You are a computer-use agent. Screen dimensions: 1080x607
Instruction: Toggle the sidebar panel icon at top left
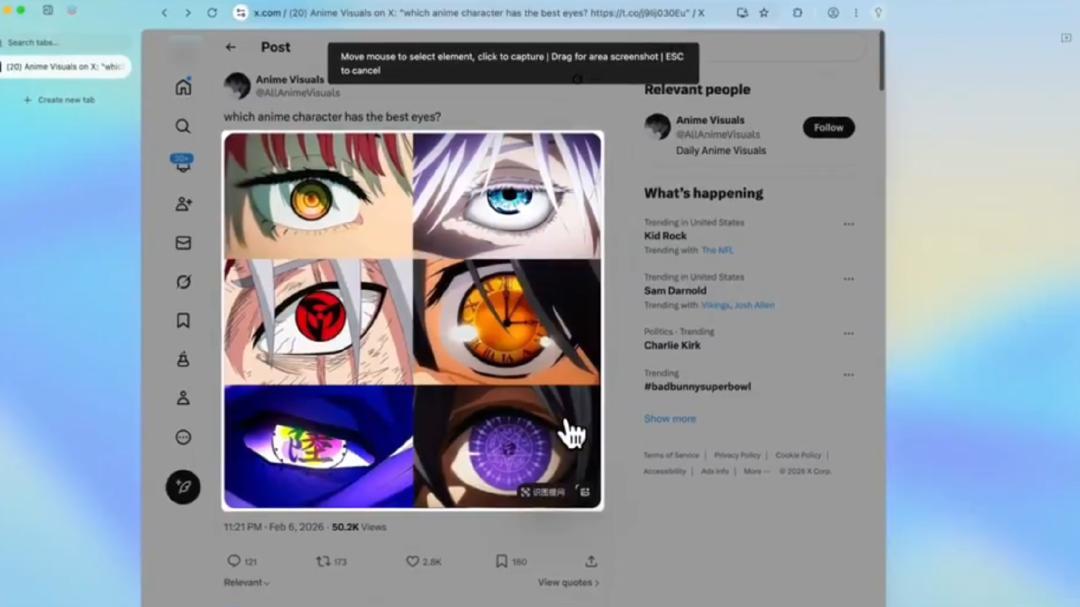coord(48,10)
